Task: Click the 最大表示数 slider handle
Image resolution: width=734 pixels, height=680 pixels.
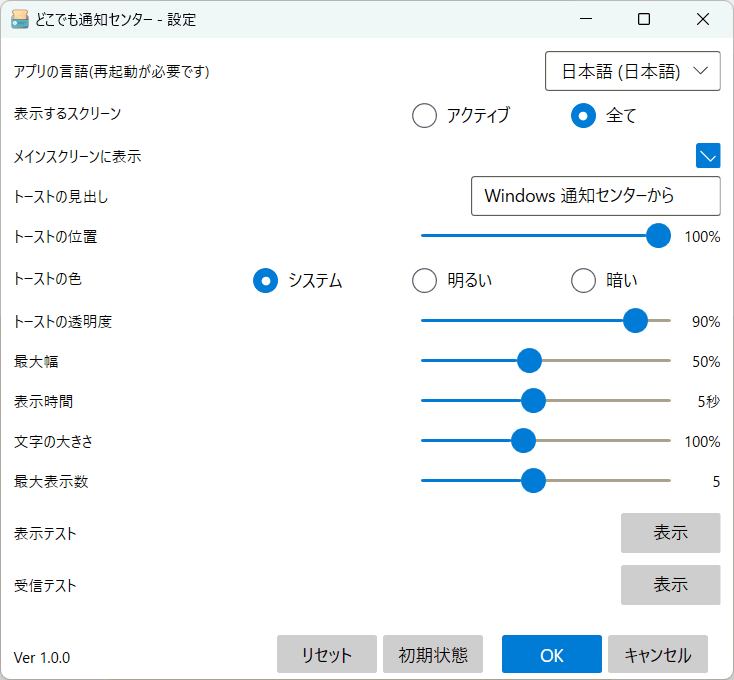Action: coord(533,481)
